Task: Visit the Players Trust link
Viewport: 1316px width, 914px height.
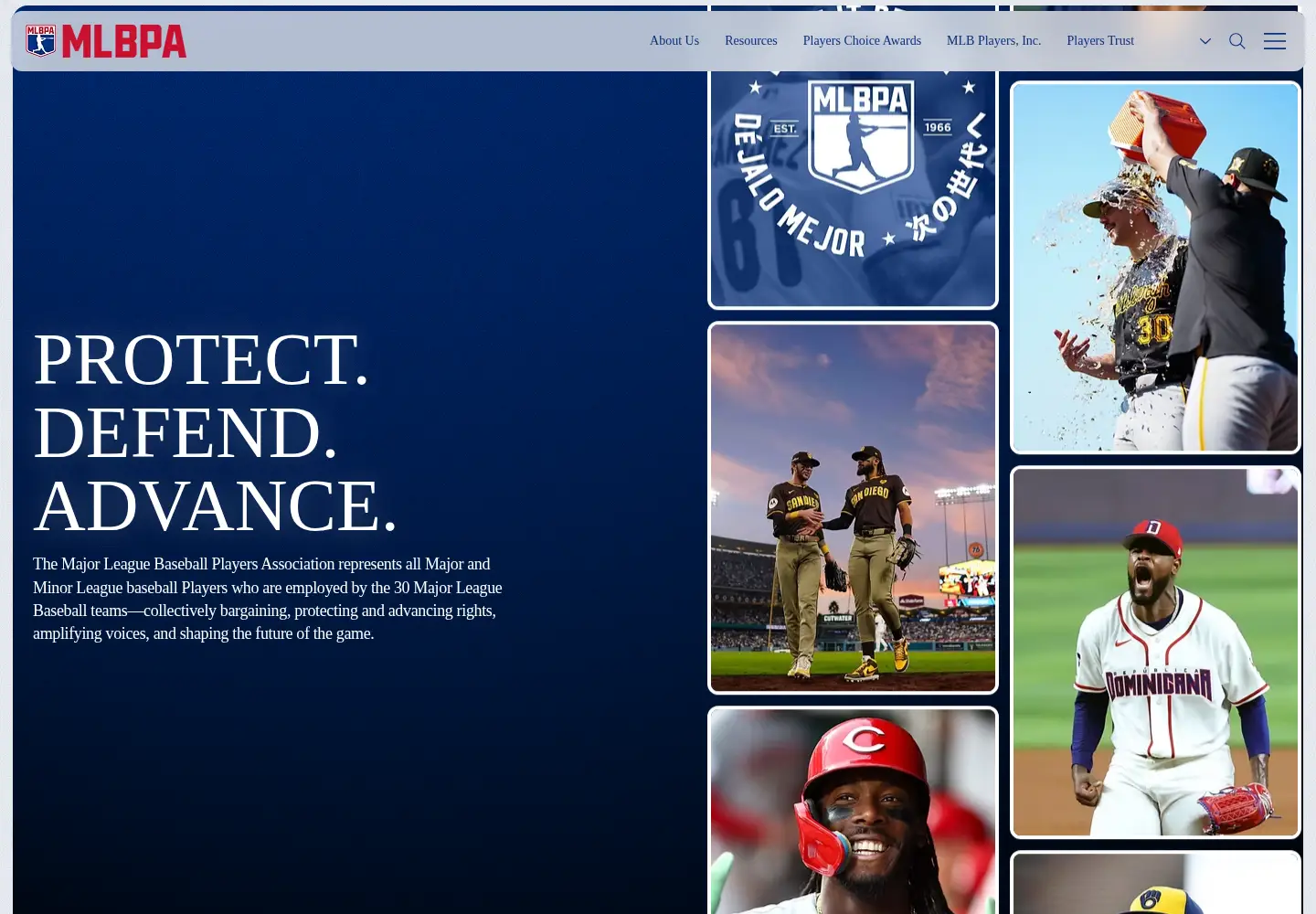Action: (1100, 41)
